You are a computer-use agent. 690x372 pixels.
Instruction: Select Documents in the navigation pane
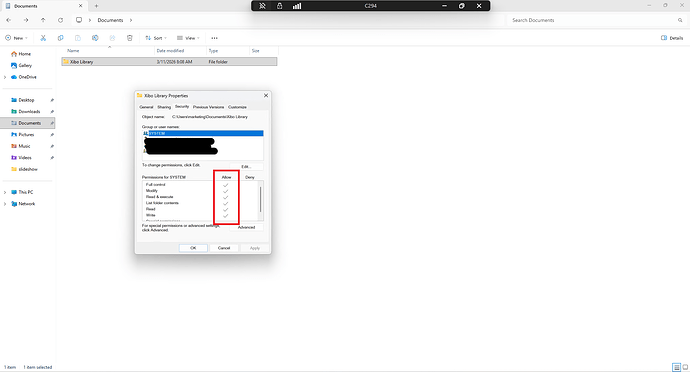(x=29, y=123)
